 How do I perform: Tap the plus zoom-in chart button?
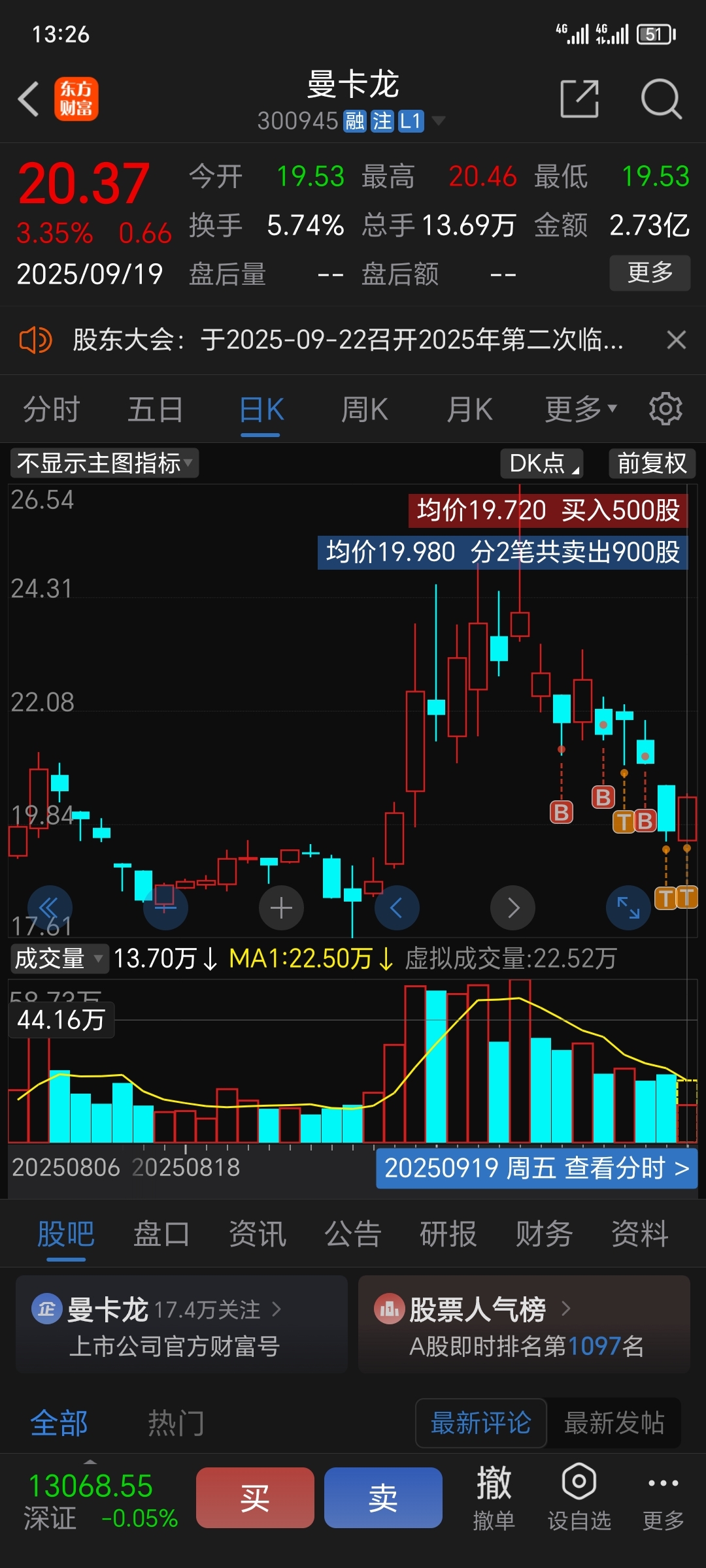[x=281, y=907]
